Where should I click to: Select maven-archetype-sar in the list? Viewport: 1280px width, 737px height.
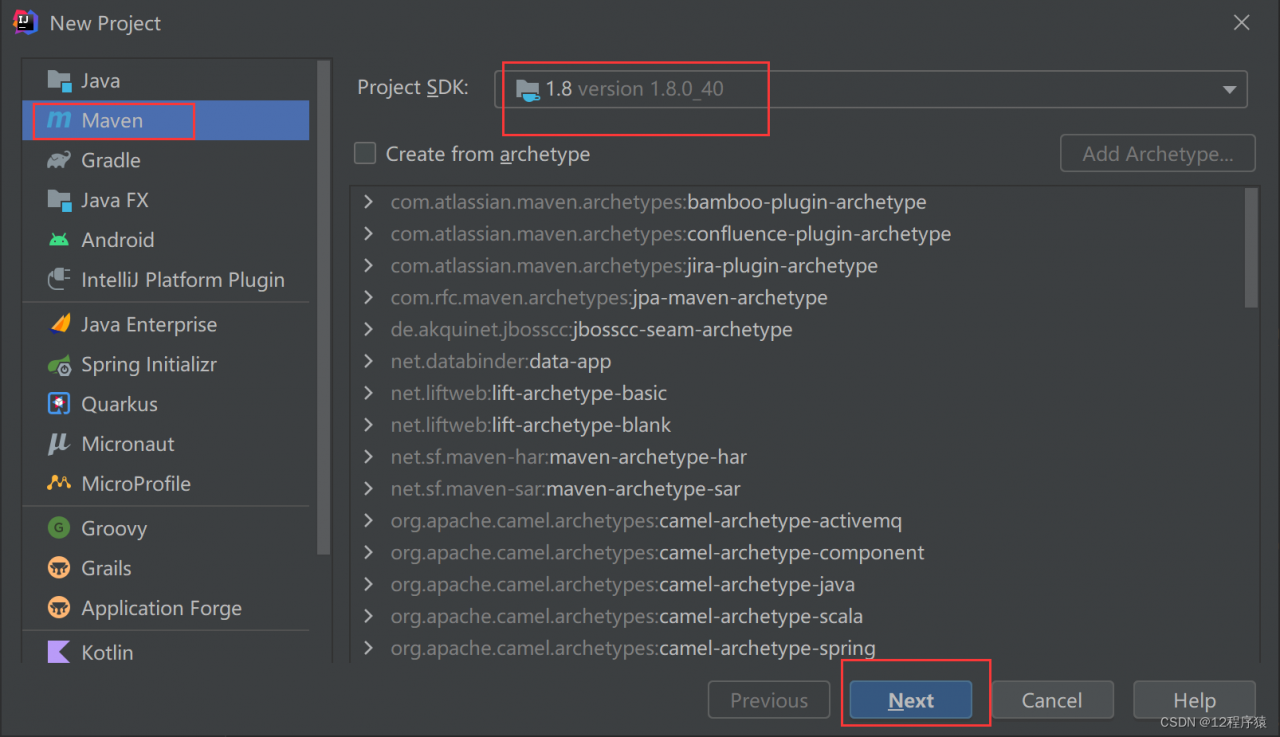(x=566, y=489)
